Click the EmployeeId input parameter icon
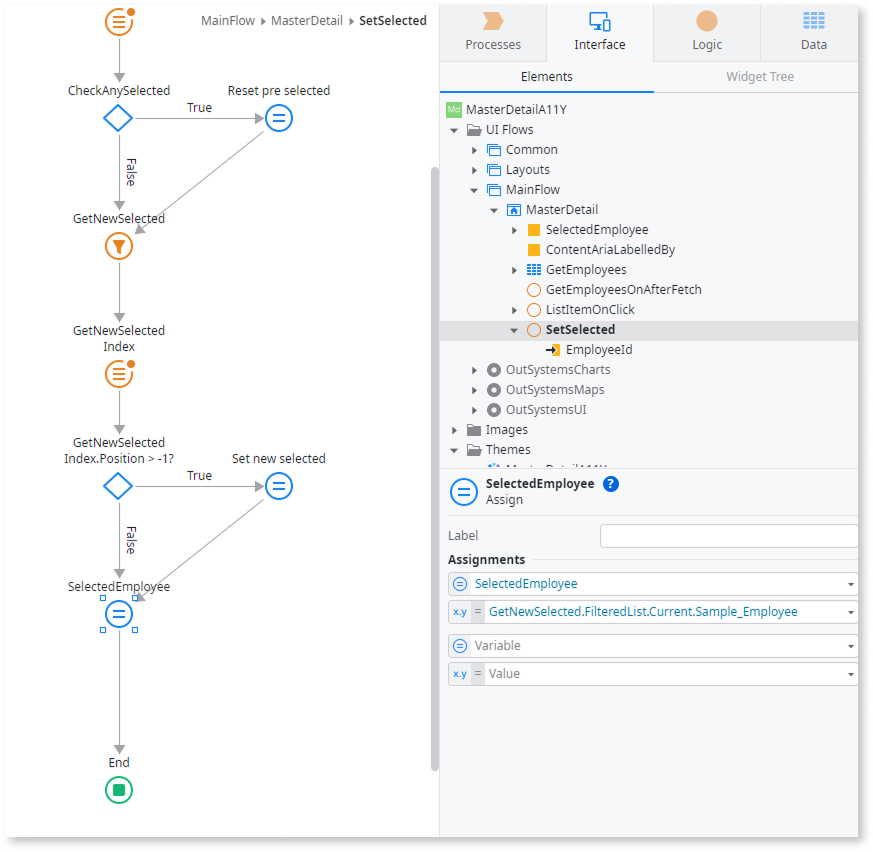This screenshot has height=852, width=873. [x=553, y=350]
